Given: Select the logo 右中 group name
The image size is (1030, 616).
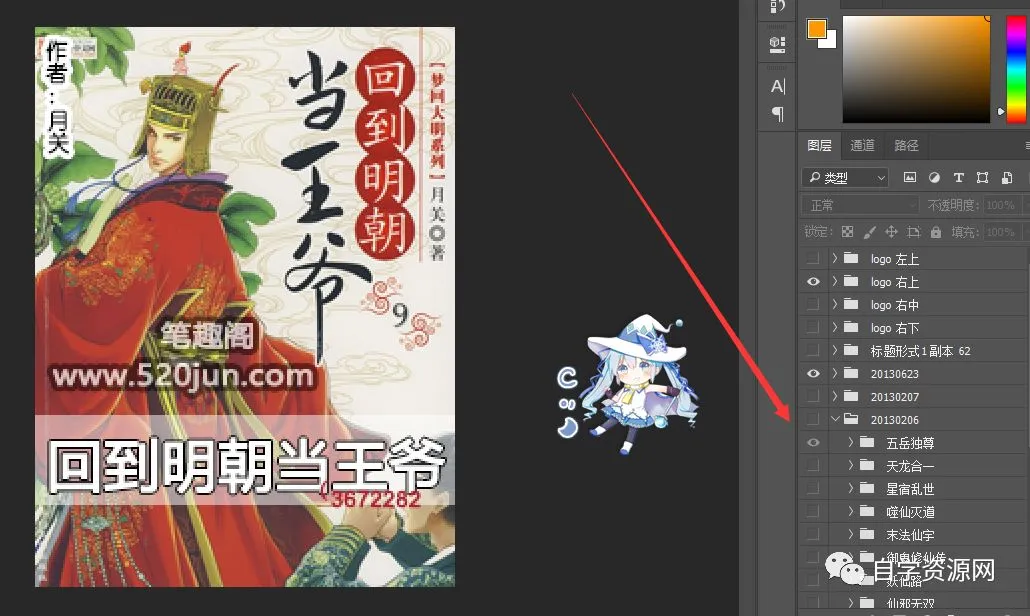Looking at the screenshot, I should 895,305.
